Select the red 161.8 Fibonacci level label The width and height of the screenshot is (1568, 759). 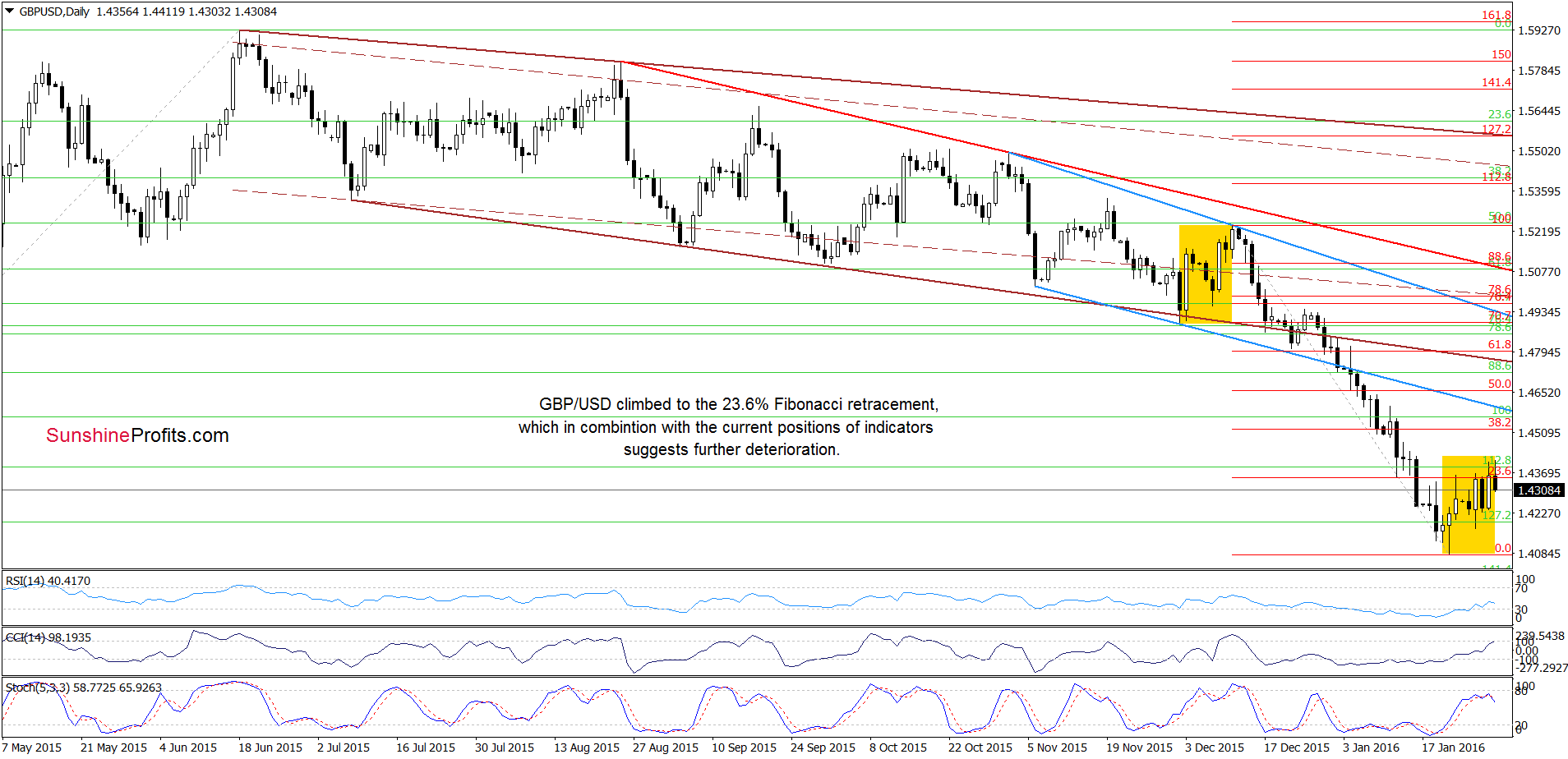click(x=1497, y=15)
